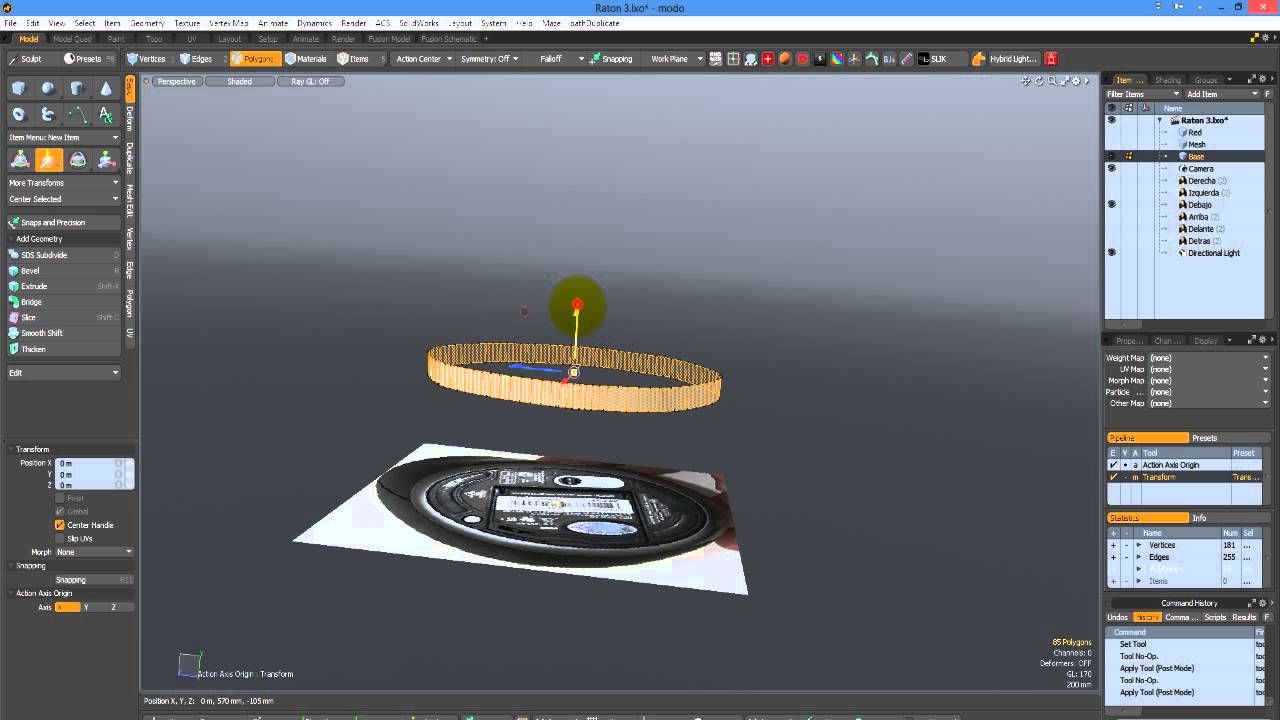
Task: Toggle the Transform pipeline enable checkmark
Action: (1113, 477)
